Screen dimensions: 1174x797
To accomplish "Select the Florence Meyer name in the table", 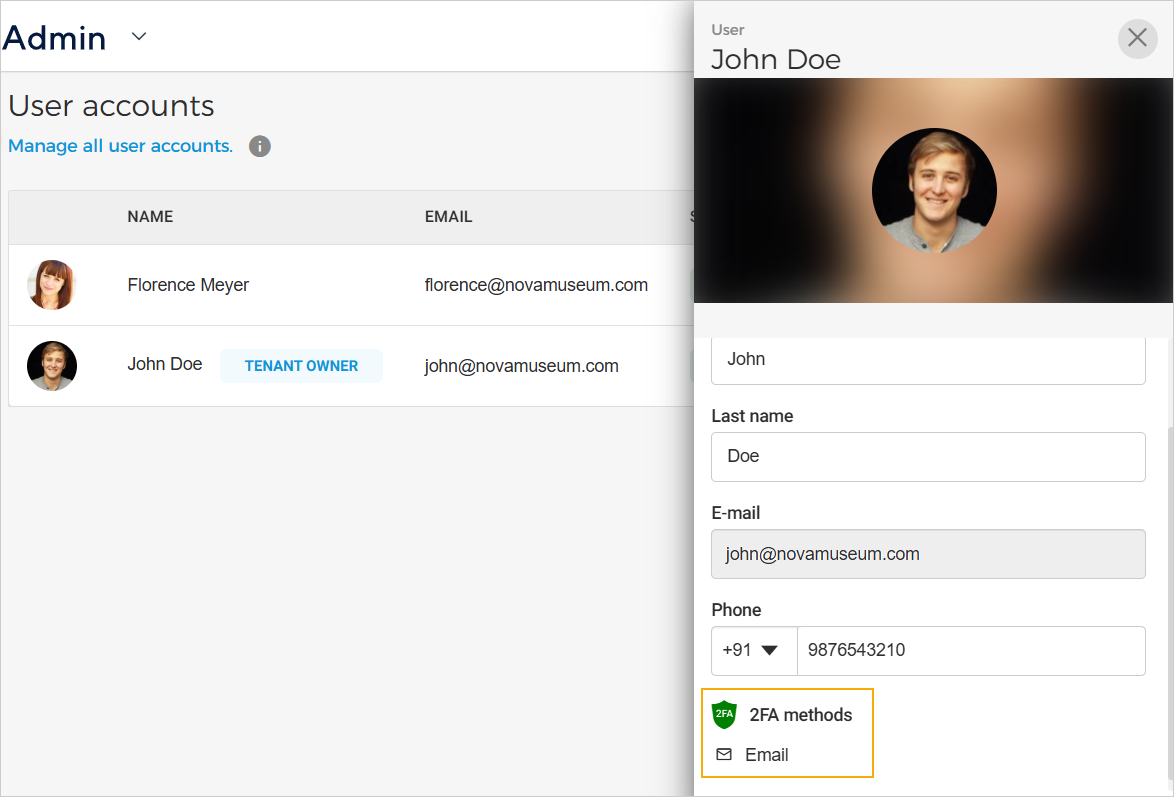I will point(188,285).
